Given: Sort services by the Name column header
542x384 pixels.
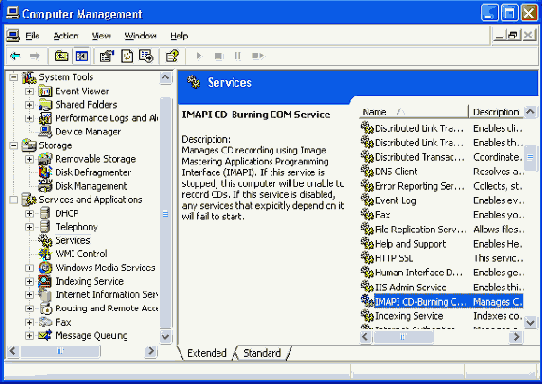Looking at the screenshot, I should [x=414, y=112].
